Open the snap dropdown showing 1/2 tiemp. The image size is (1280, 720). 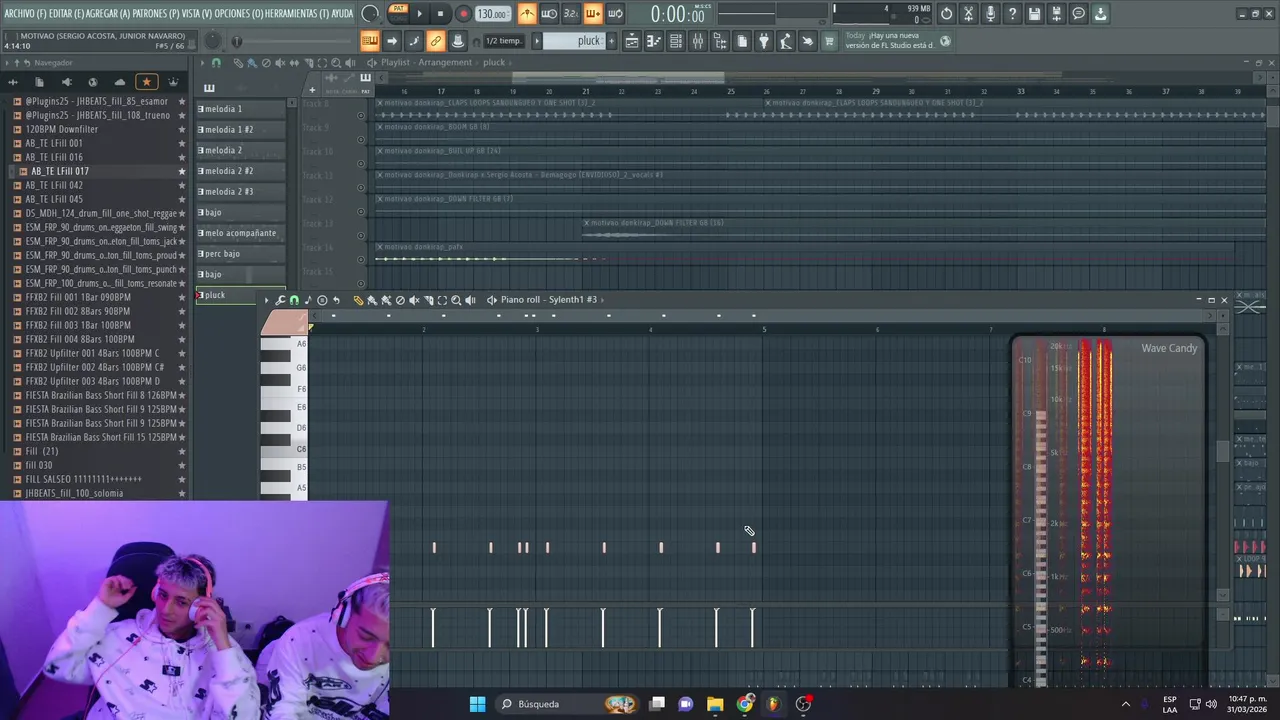click(504, 41)
